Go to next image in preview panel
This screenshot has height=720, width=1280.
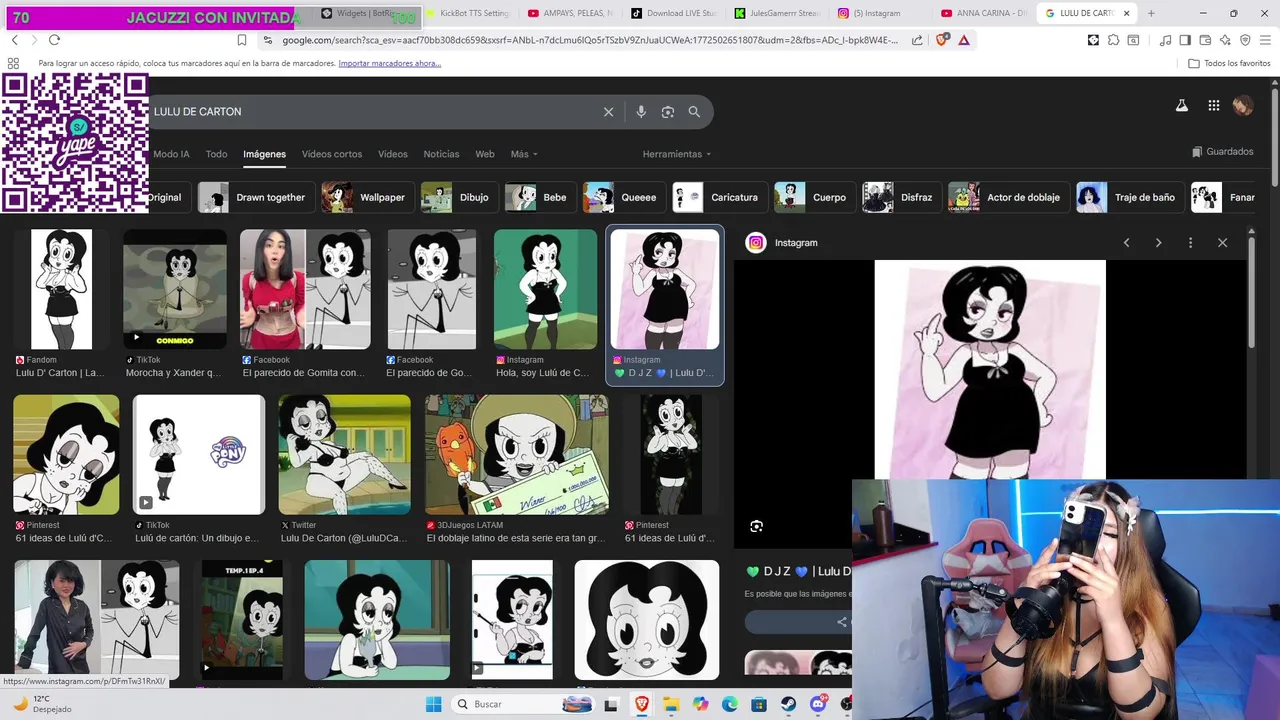(1158, 243)
